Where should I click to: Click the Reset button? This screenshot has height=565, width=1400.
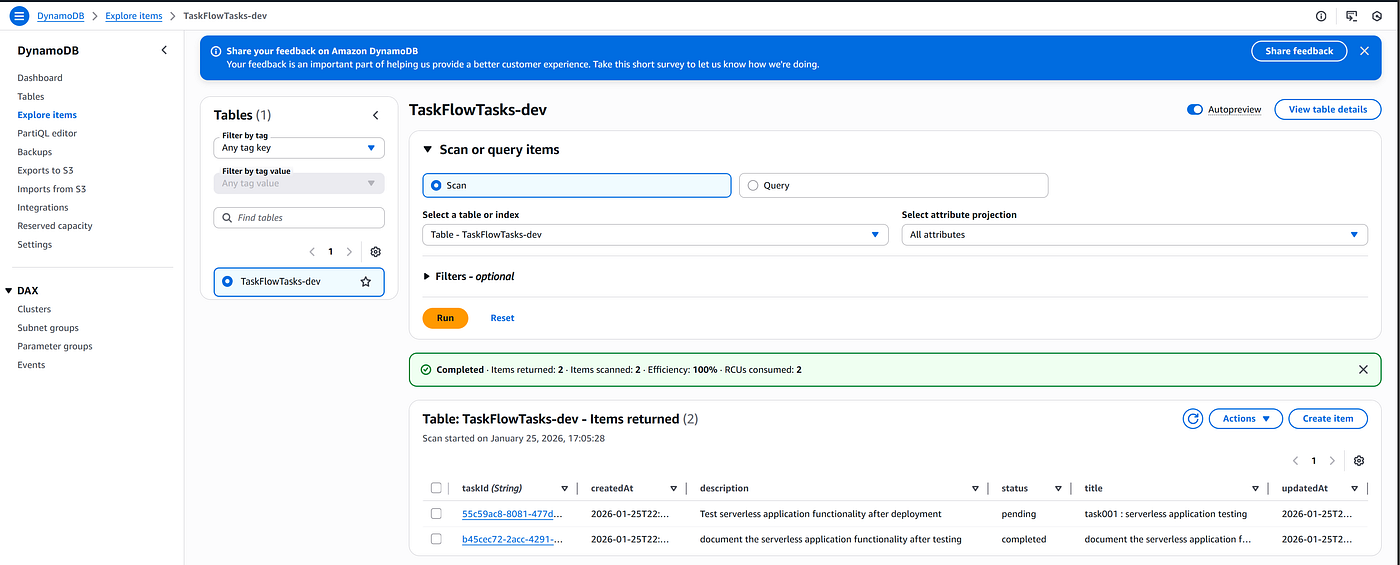click(502, 318)
